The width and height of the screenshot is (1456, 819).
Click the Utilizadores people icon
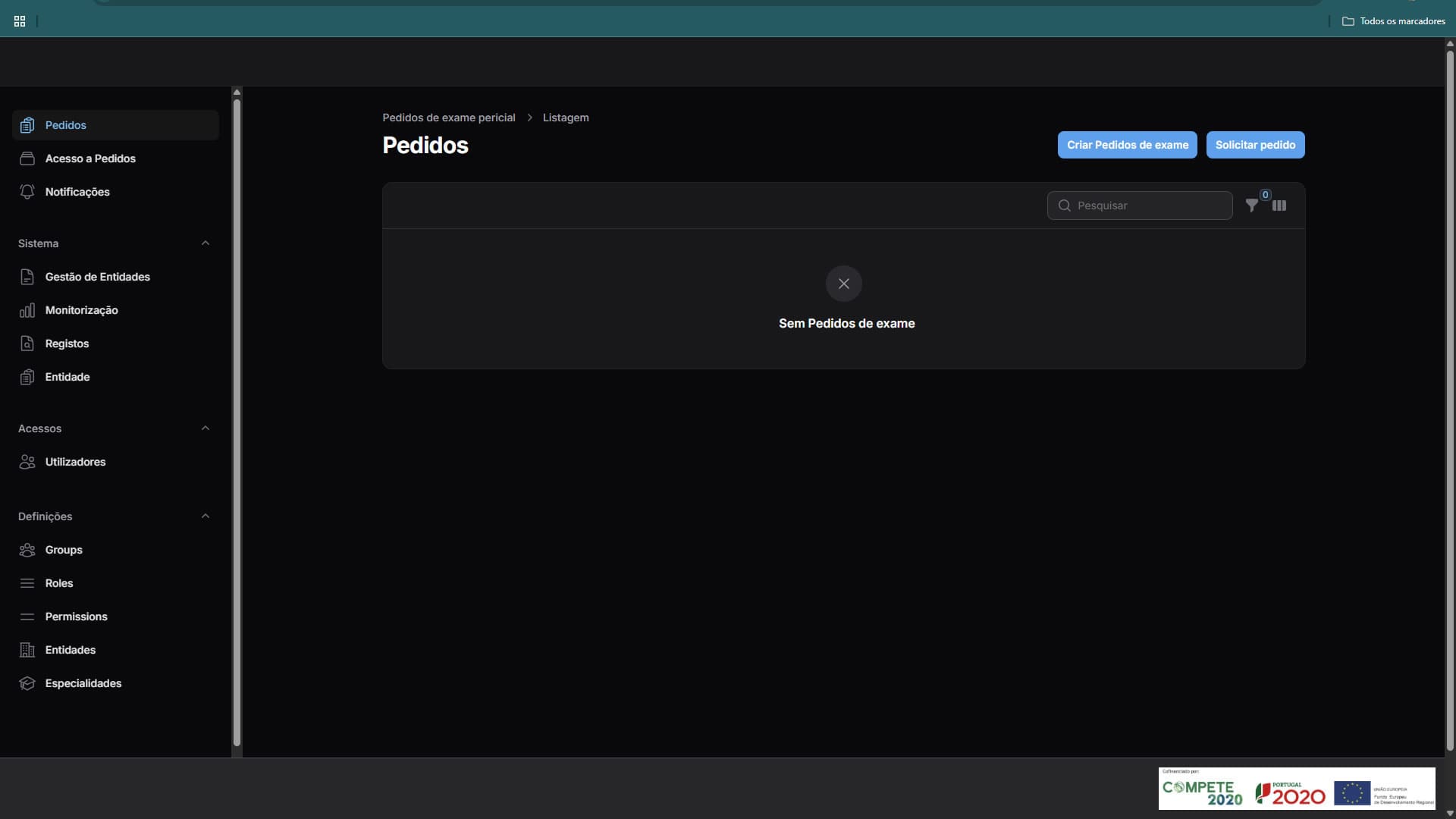point(27,462)
